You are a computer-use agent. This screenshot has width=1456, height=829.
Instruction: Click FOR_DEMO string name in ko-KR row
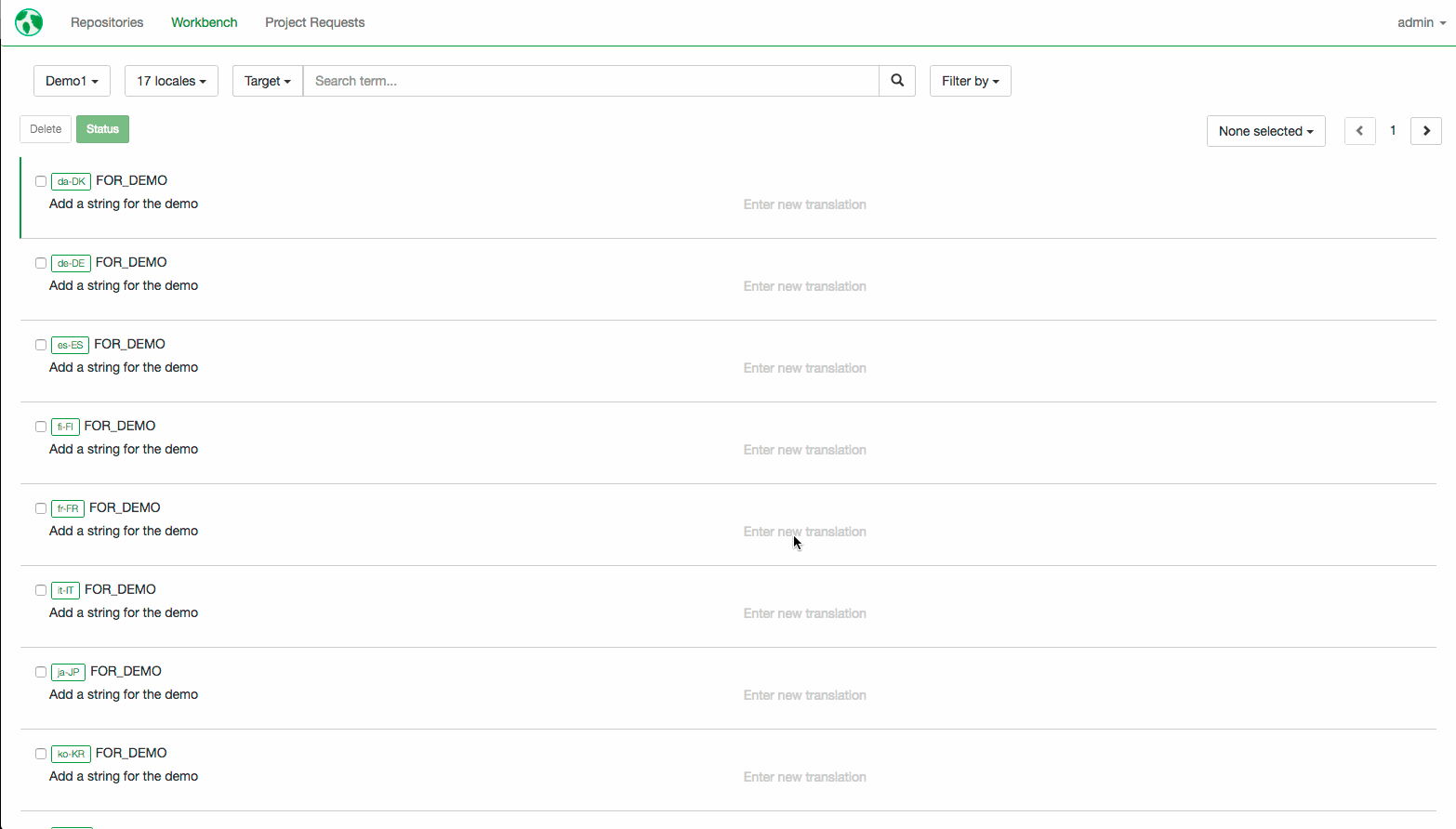click(131, 753)
